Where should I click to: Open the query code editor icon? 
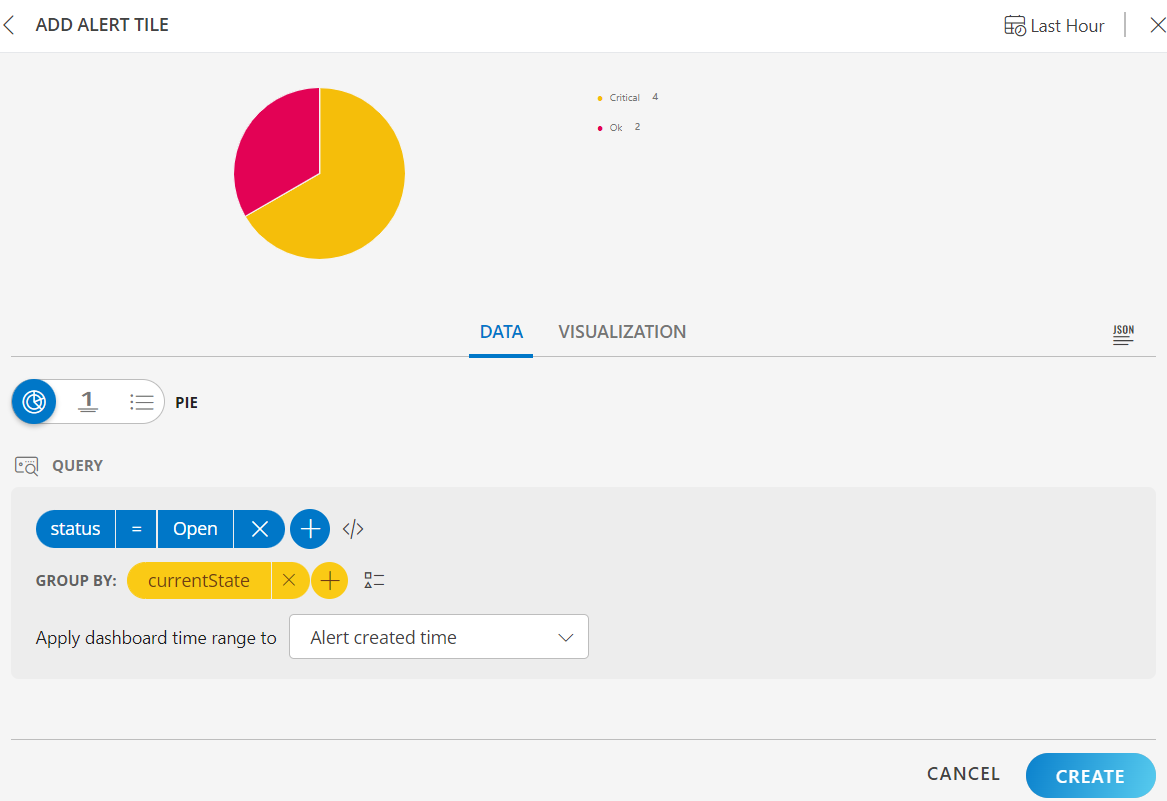coord(353,529)
